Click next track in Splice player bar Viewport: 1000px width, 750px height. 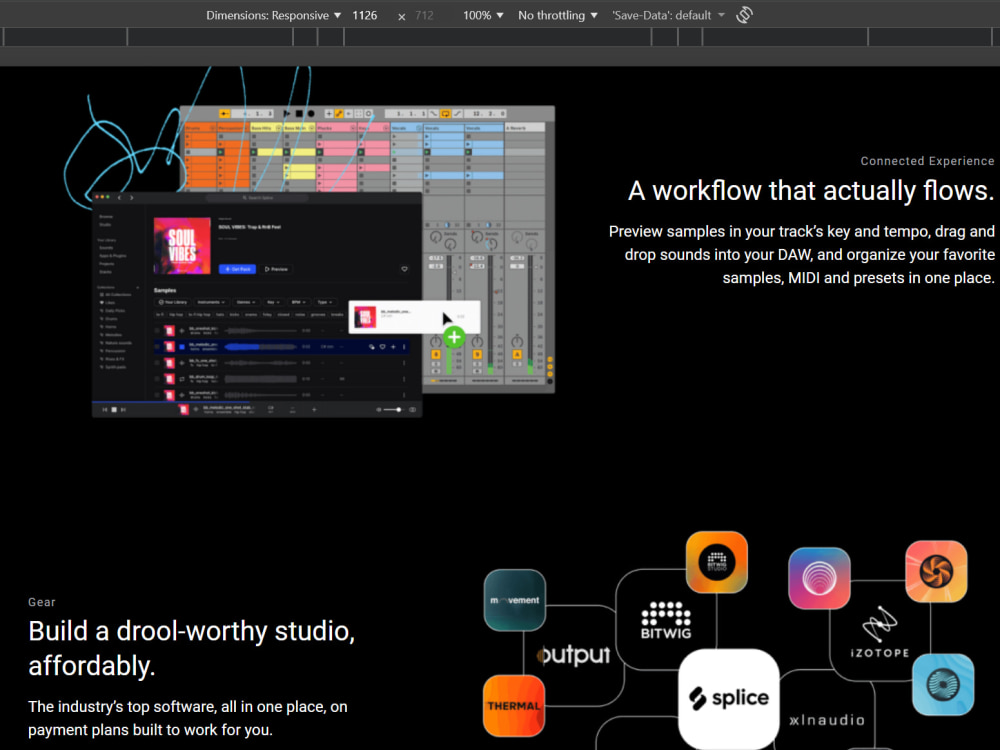123,409
